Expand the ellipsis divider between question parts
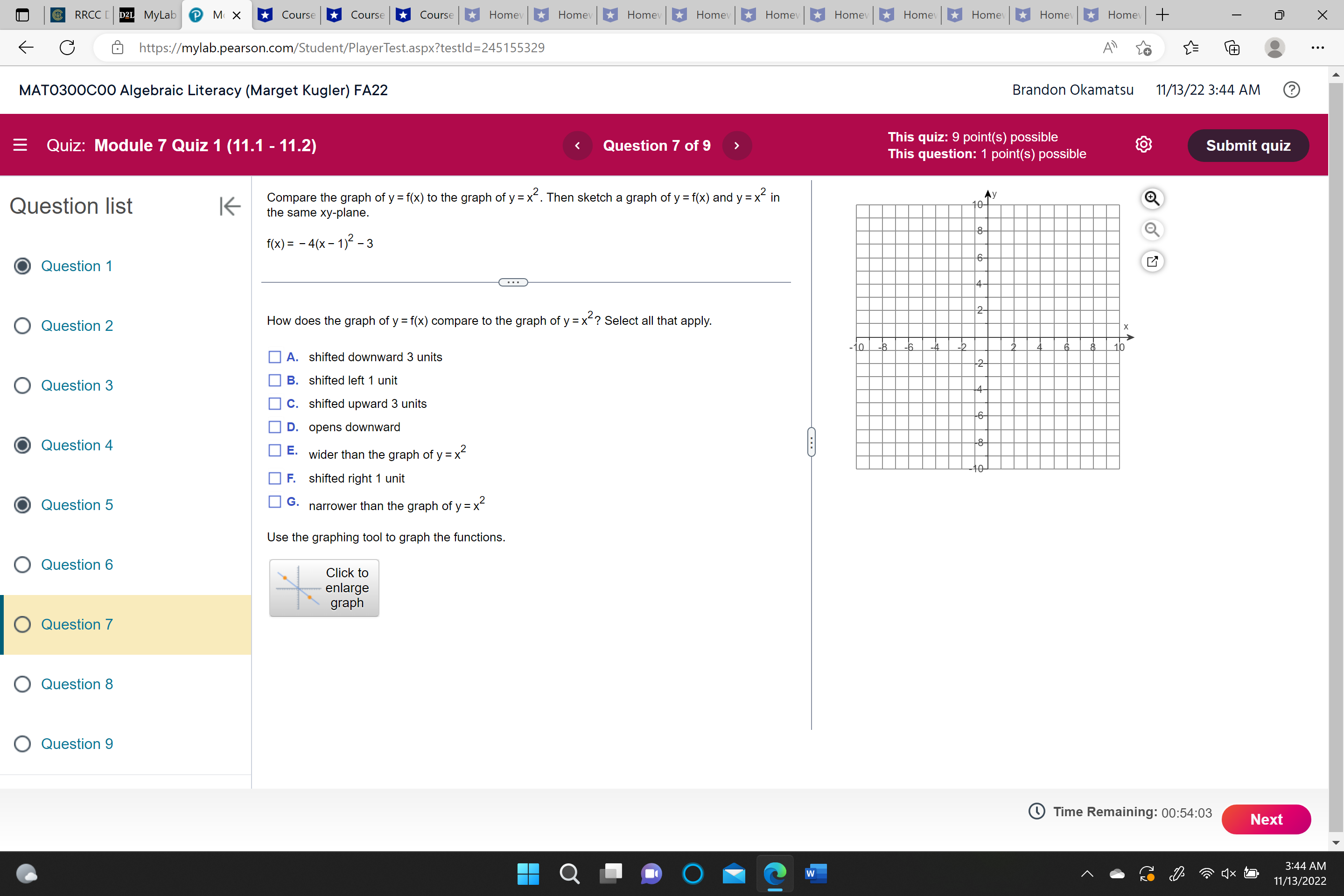 click(x=513, y=282)
